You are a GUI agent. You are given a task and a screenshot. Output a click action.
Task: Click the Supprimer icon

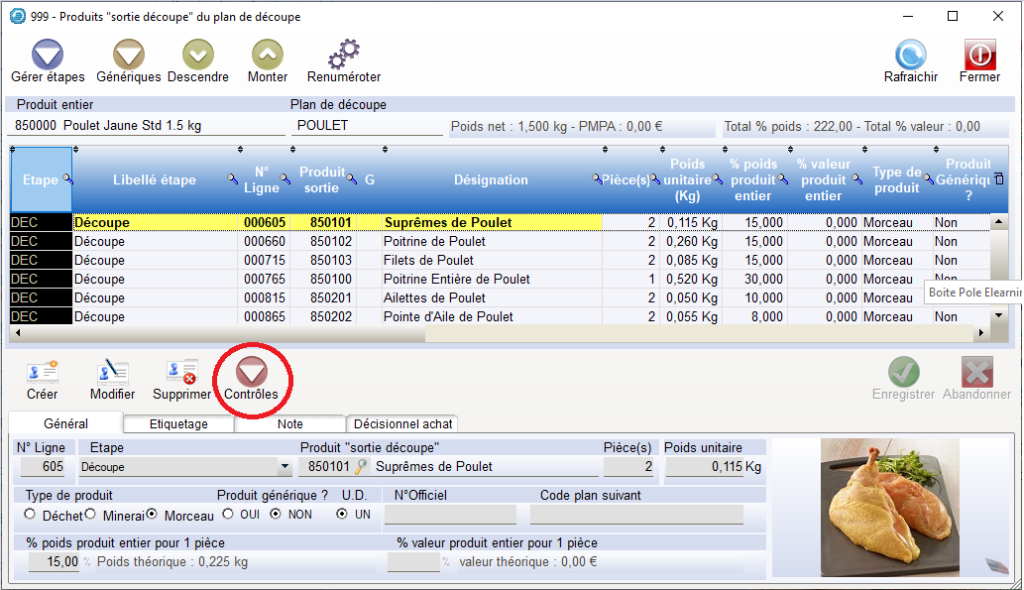[182, 373]
